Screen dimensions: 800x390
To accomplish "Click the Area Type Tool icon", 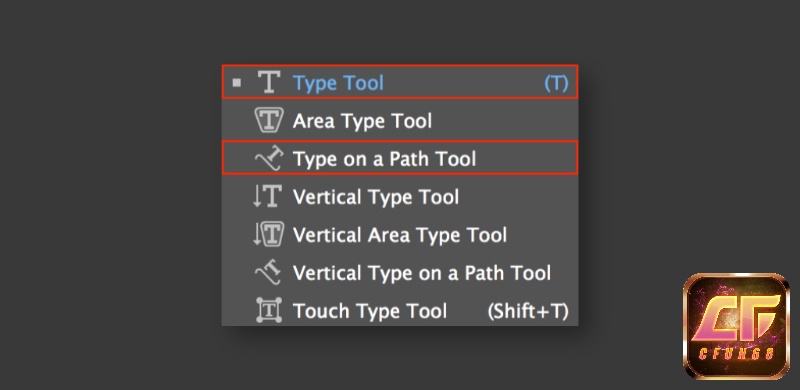I will [269, 120].
